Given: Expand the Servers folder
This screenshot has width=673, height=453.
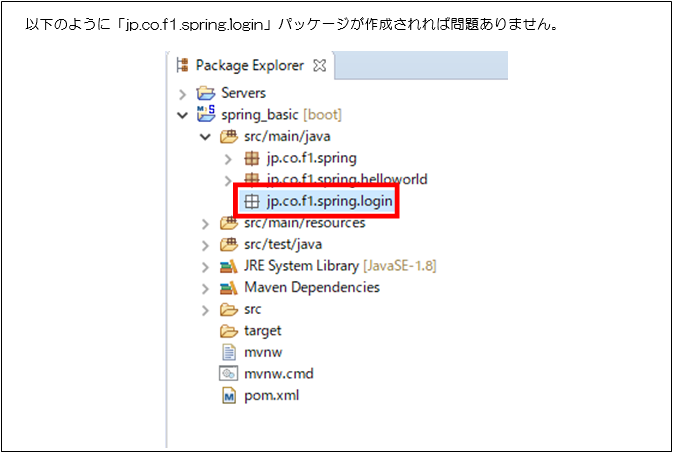Looking at the screenshot, I should pos(182,93).
